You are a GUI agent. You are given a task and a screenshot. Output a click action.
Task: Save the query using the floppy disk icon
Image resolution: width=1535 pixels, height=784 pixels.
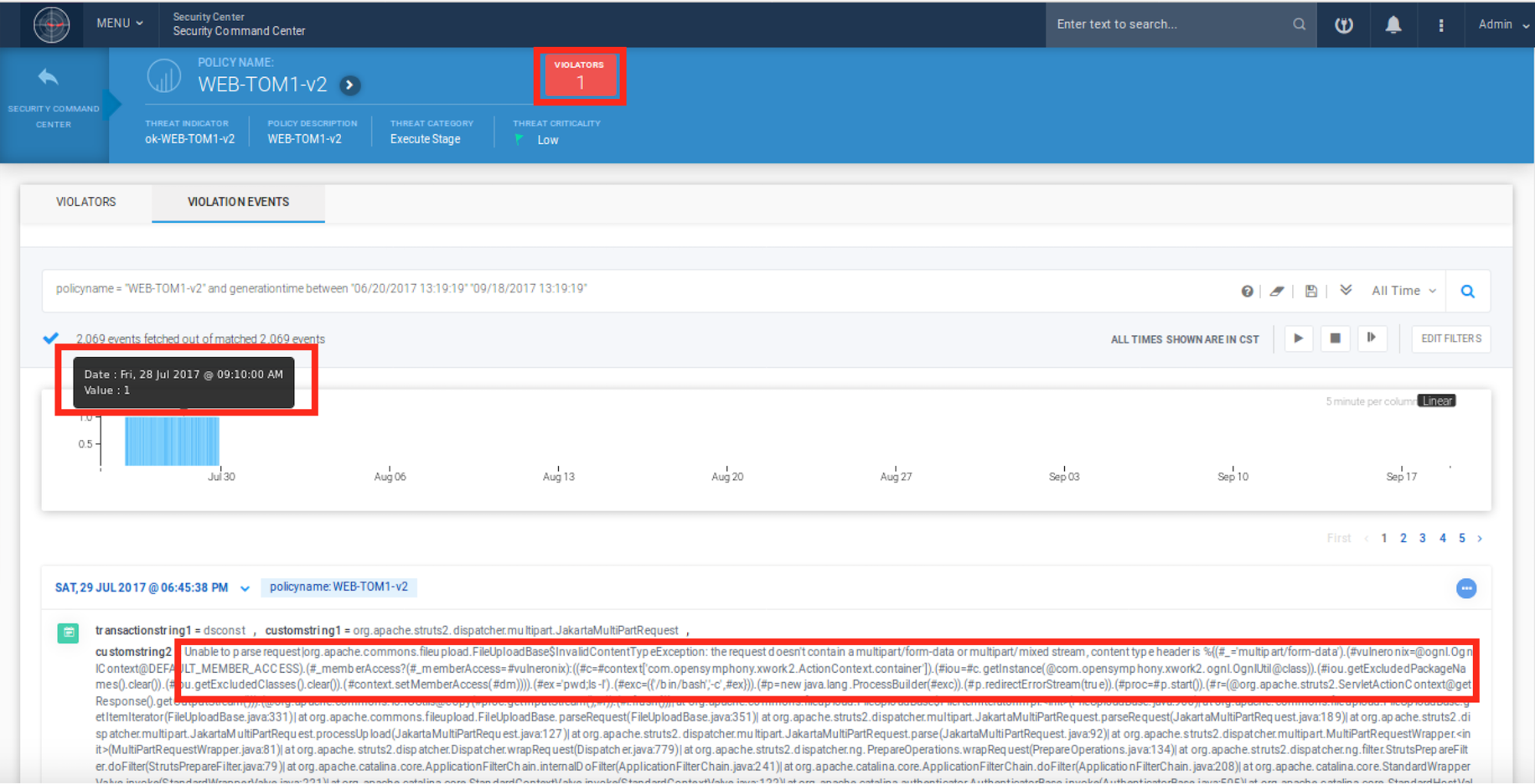click(1311, 291)
